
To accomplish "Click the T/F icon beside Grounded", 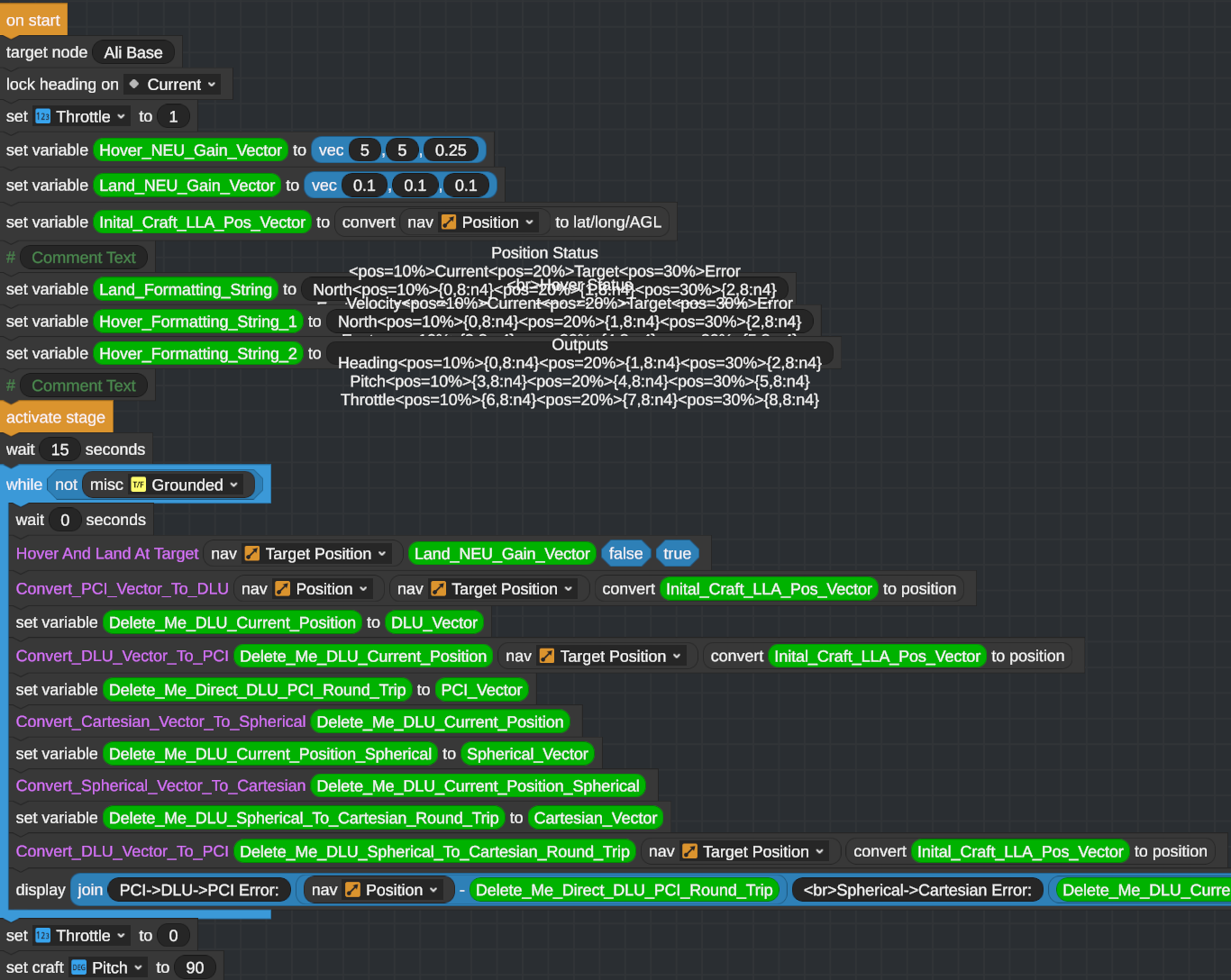I will tap(138, 485).
